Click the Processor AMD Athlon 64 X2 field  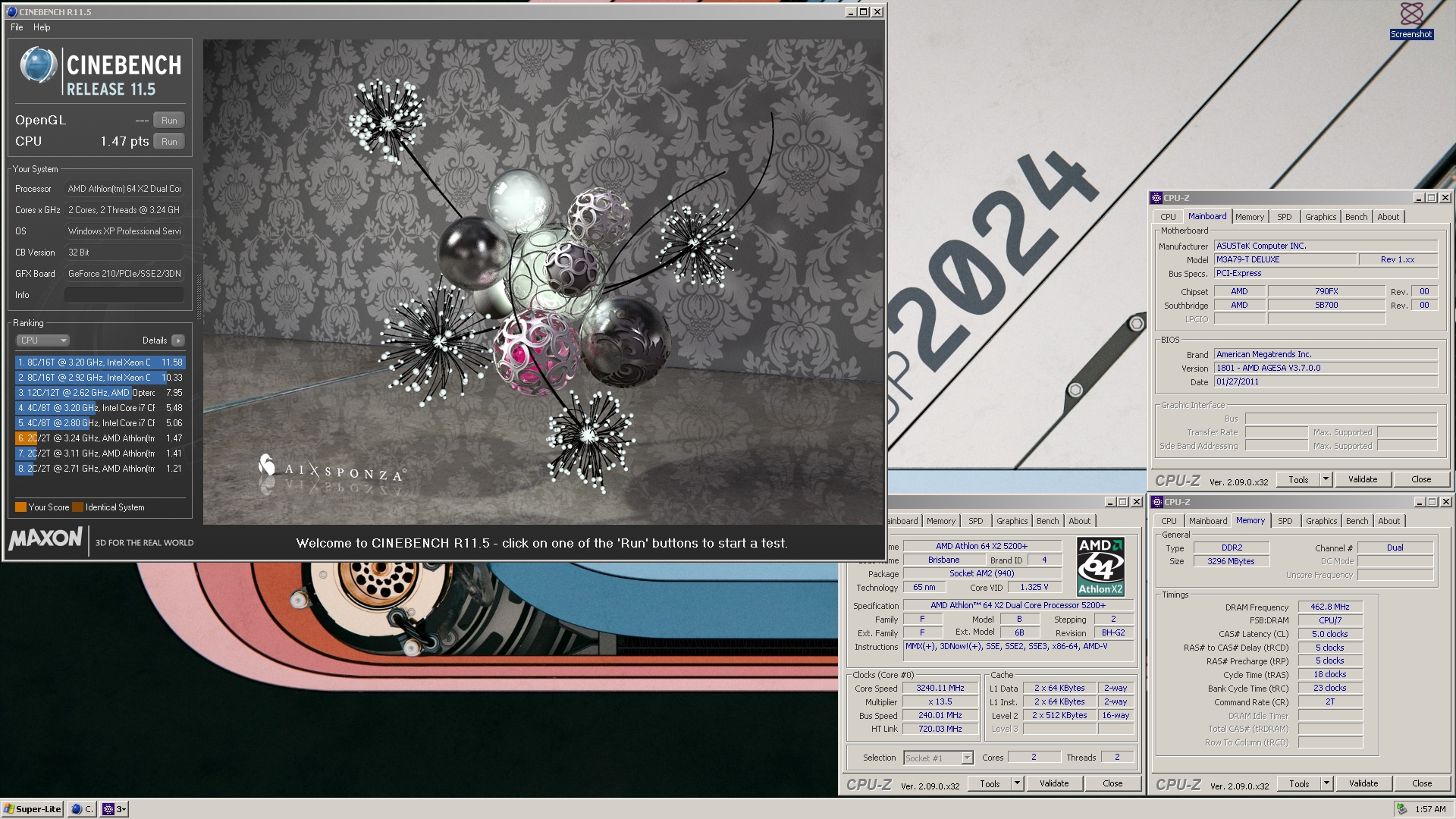pyautogui.click(x=124, y=189)
